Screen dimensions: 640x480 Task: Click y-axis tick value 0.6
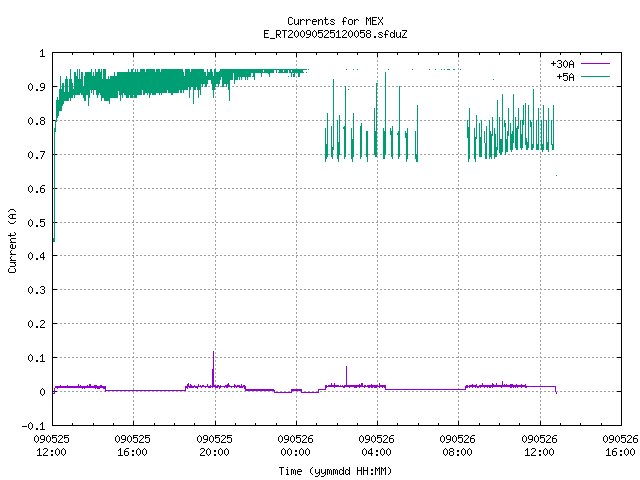(36, 189)
